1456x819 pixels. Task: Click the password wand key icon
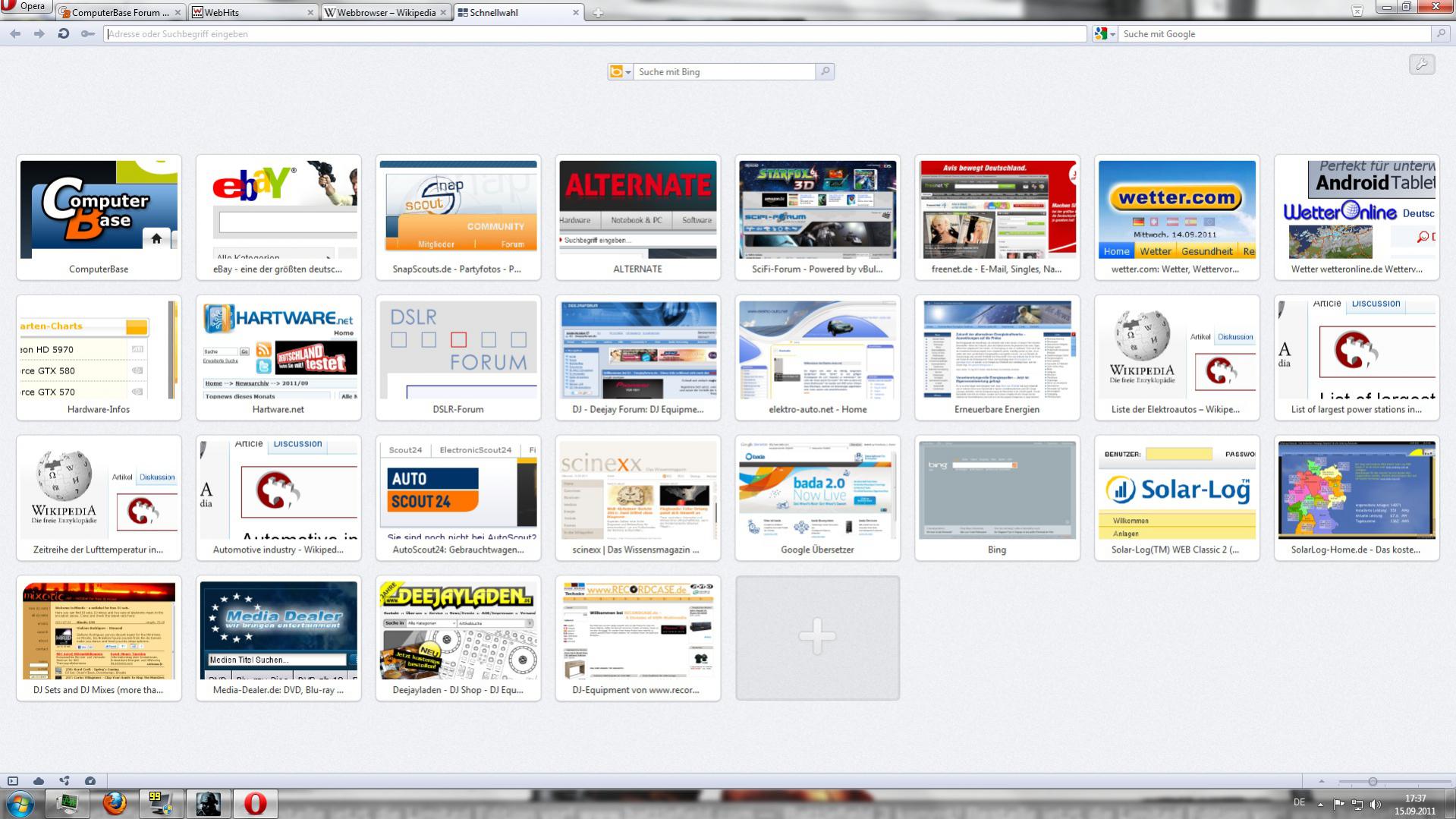tap(88, 33)
